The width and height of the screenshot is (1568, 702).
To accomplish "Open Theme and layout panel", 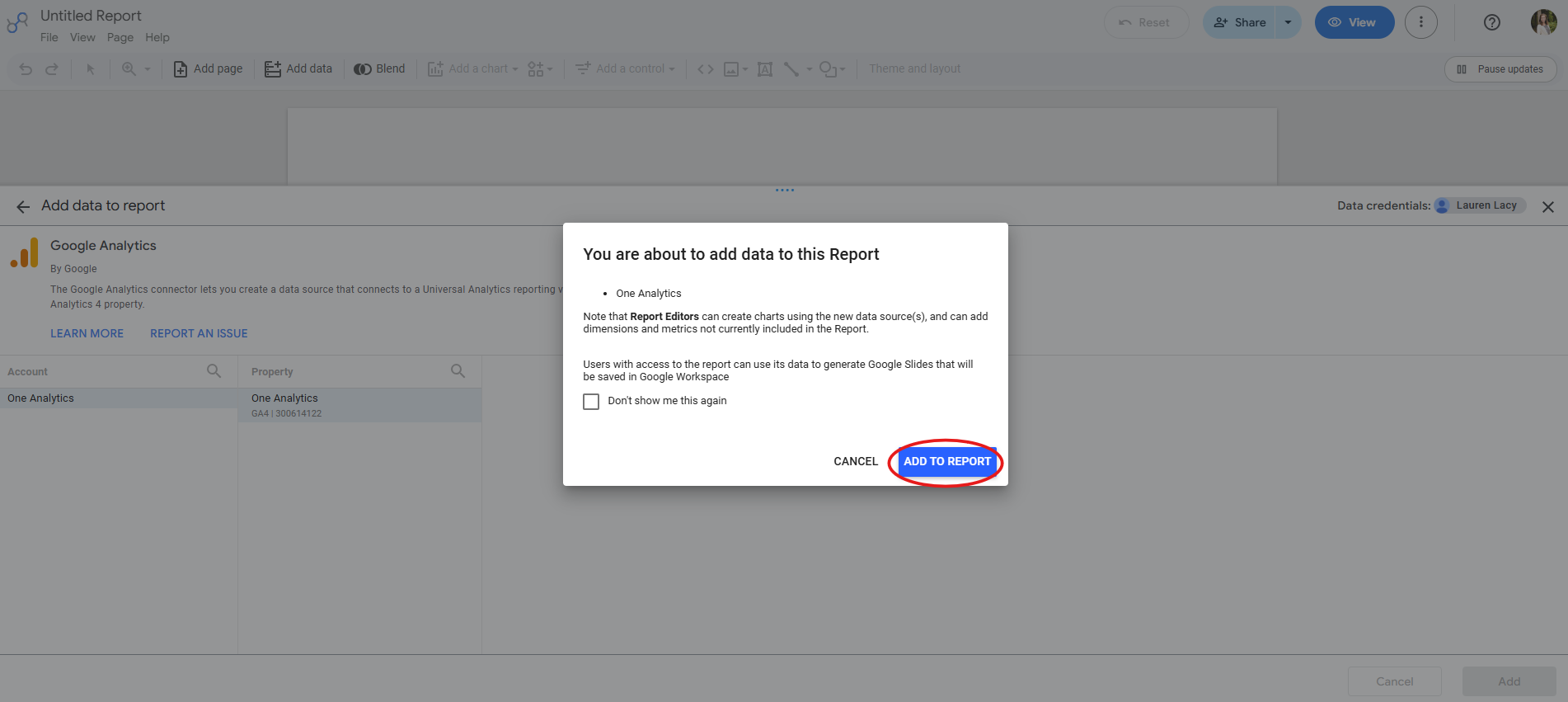I will tap(914, 69).
